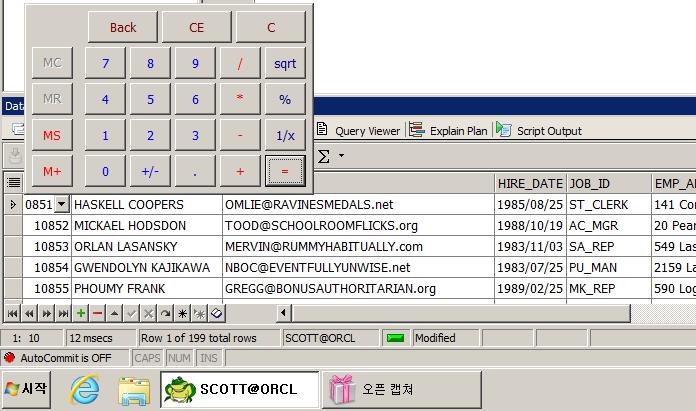Select the Query Viewer tab
The image size is (696, 411).
click(359, 131)
